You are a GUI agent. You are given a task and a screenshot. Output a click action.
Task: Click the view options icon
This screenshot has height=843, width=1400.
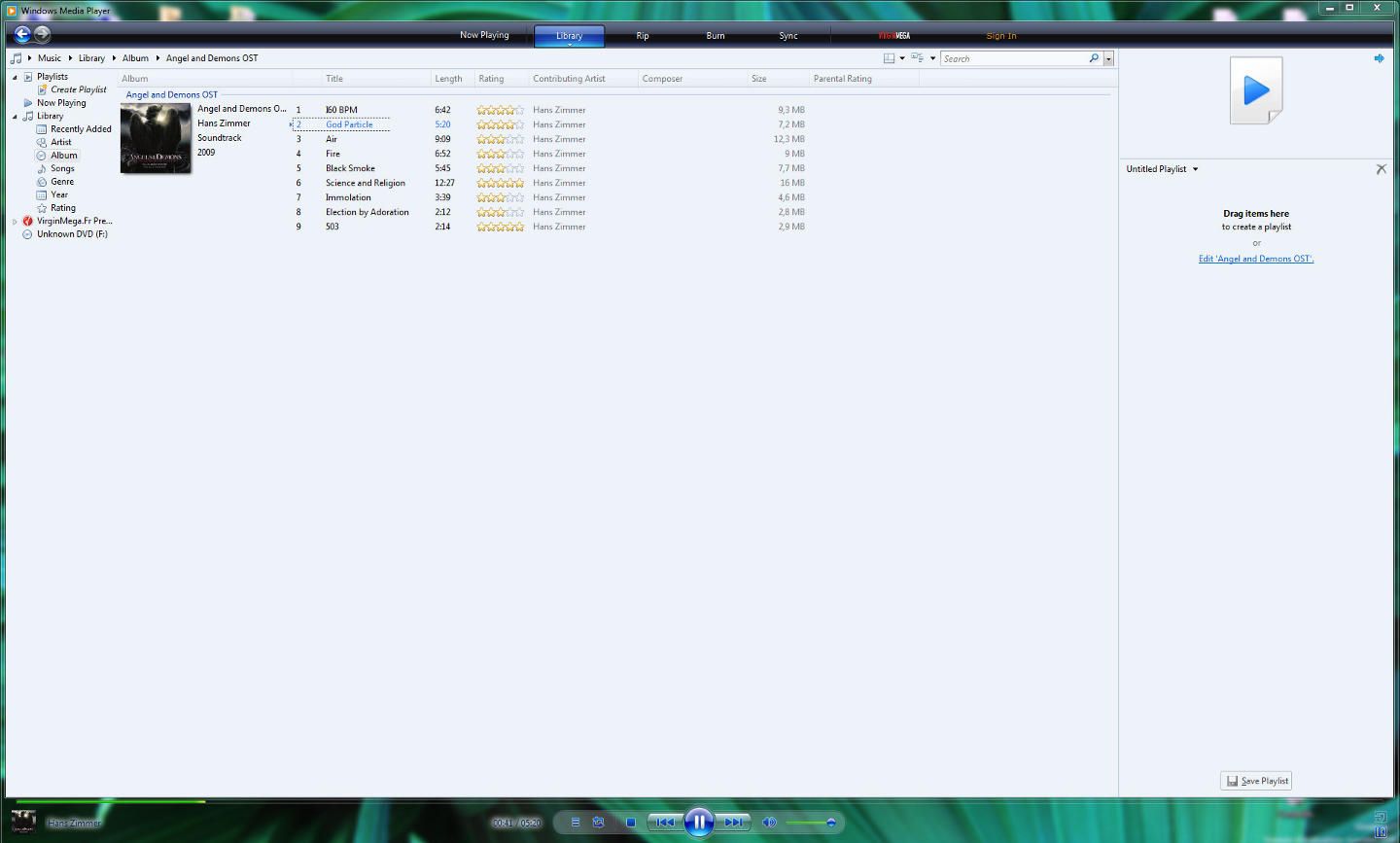click(x=917, y=58)
